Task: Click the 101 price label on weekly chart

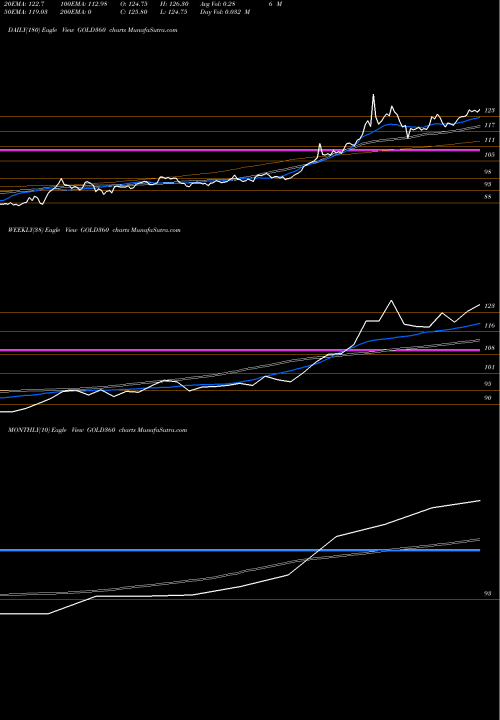Action: 489,367
